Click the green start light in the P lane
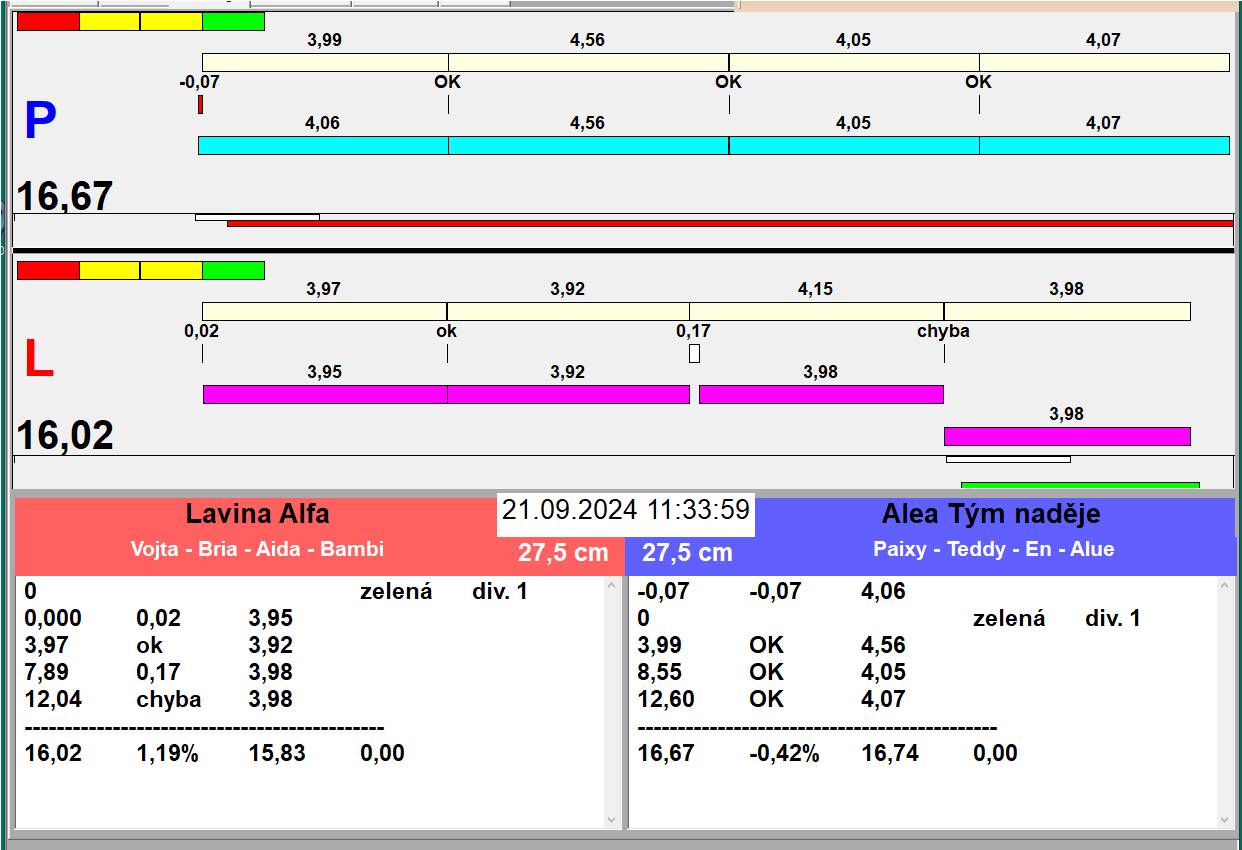The height and width of the screenshot is (850, 1242). click(x=233, y=21)
